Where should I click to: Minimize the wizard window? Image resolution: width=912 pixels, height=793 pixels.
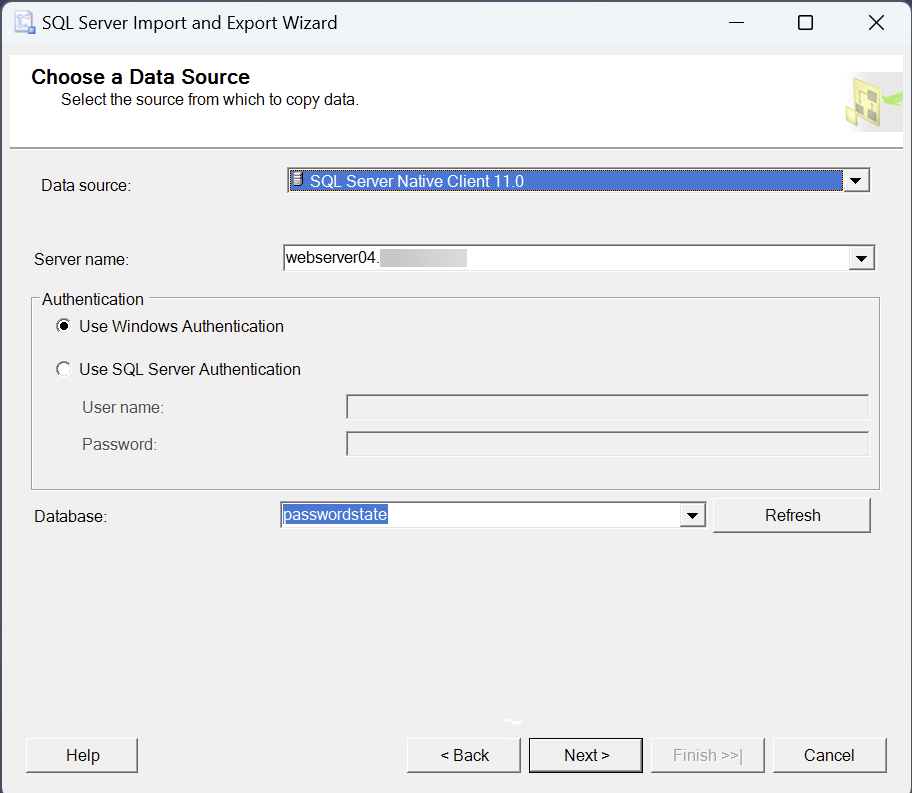click(x=736, y=23)
